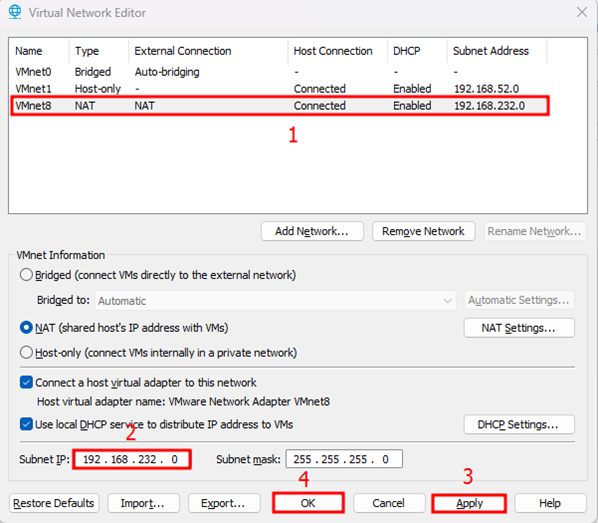Screen dimensions: 598x523
Task: Click the Name column header
Action: [39, 51]
